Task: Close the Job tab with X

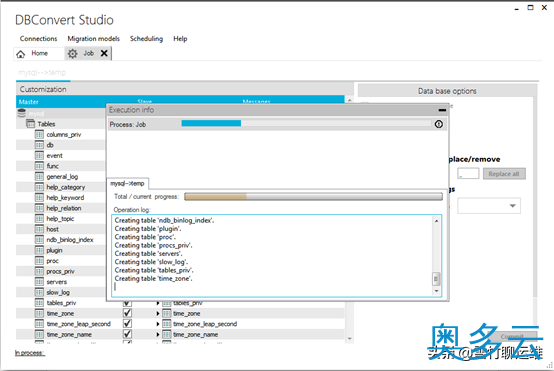Action: pyautogui.click(x=104, y=53)
